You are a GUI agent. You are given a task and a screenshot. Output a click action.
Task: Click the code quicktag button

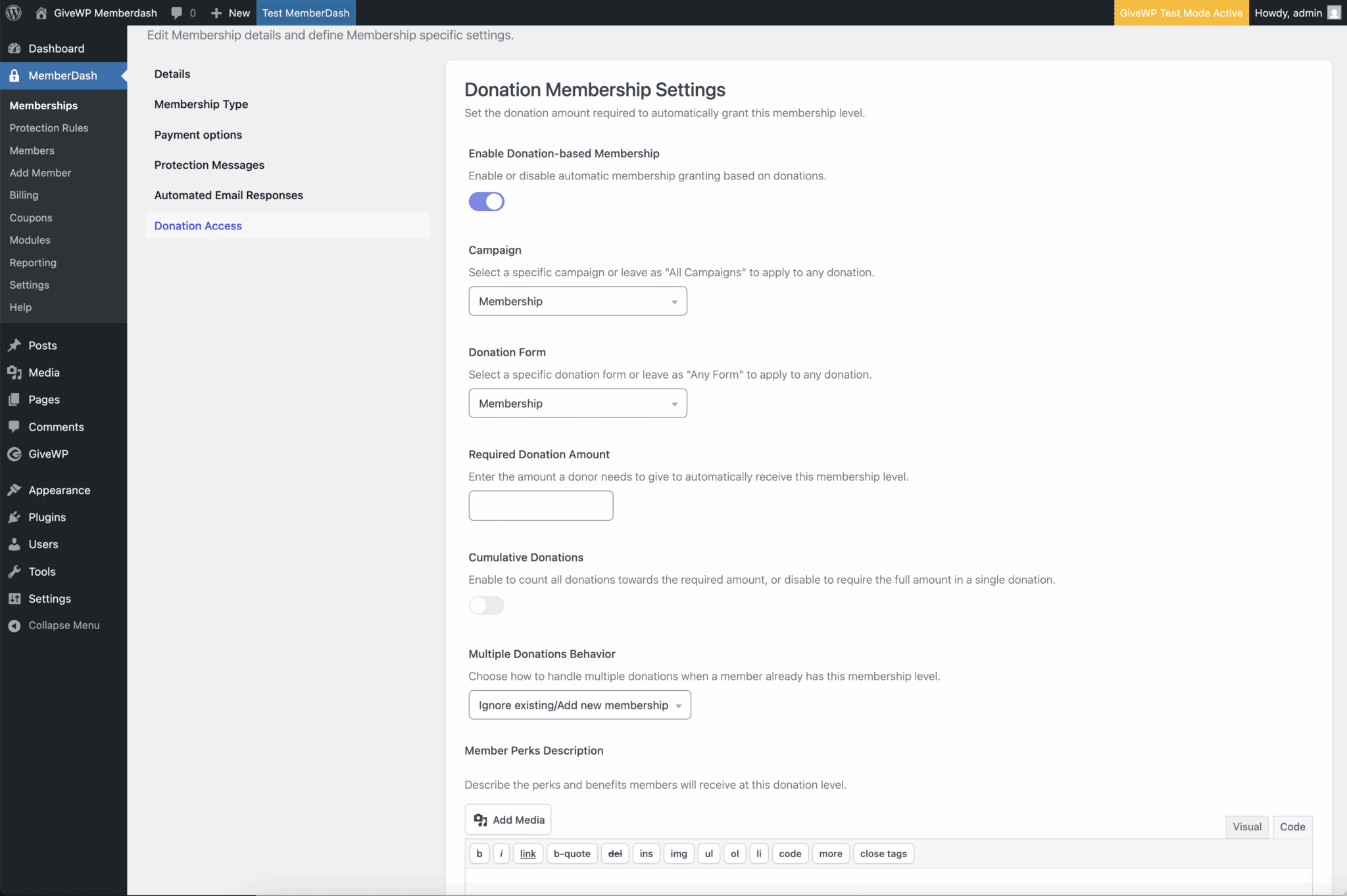[790, 853]
